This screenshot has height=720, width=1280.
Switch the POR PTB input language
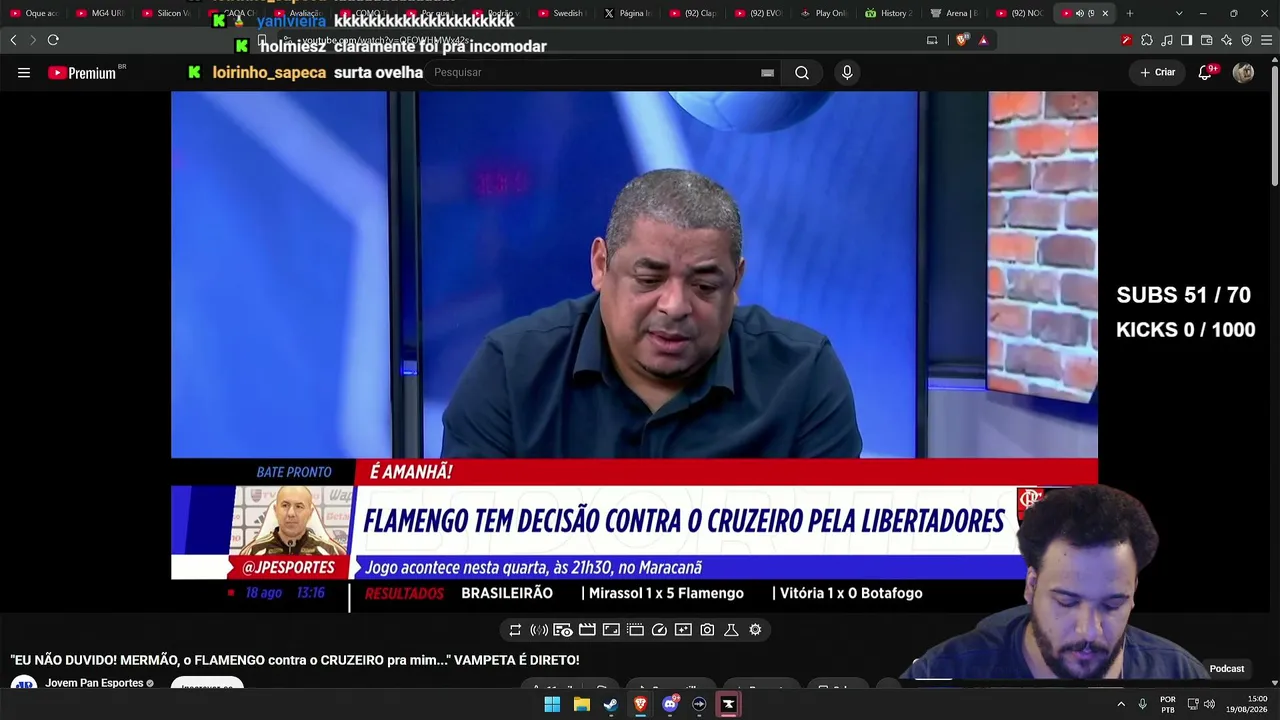(x=1168, y=704)
